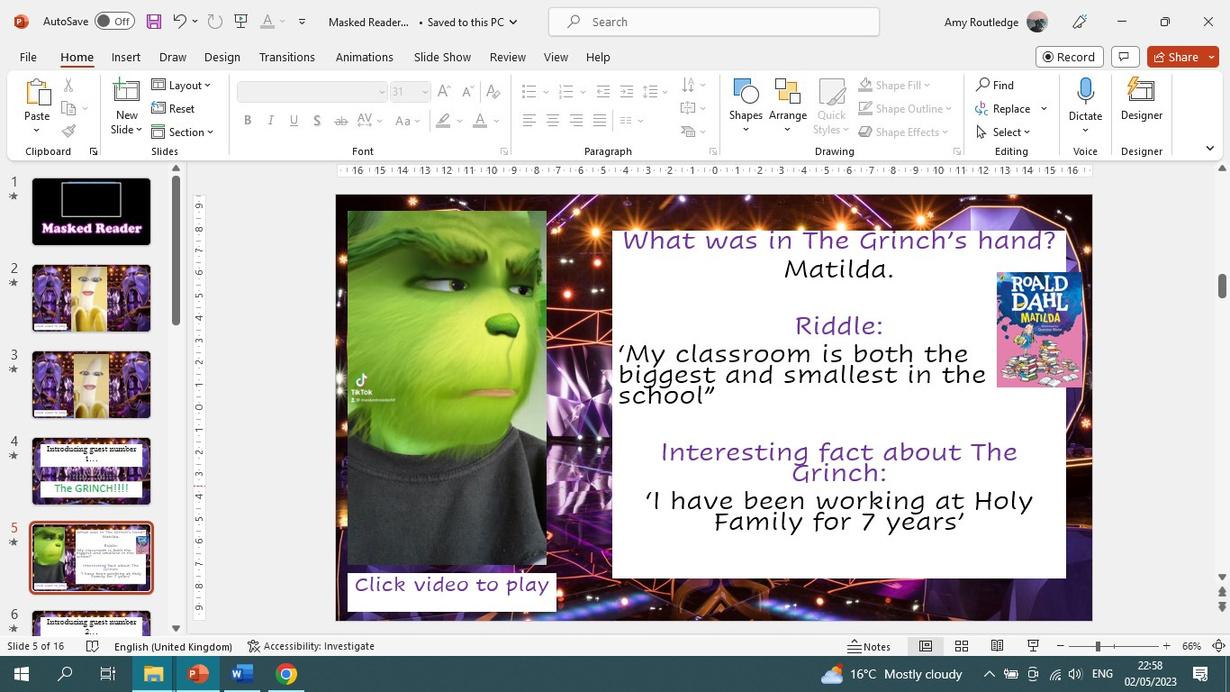Toggle the AutoSave switch

click(114, 21)
